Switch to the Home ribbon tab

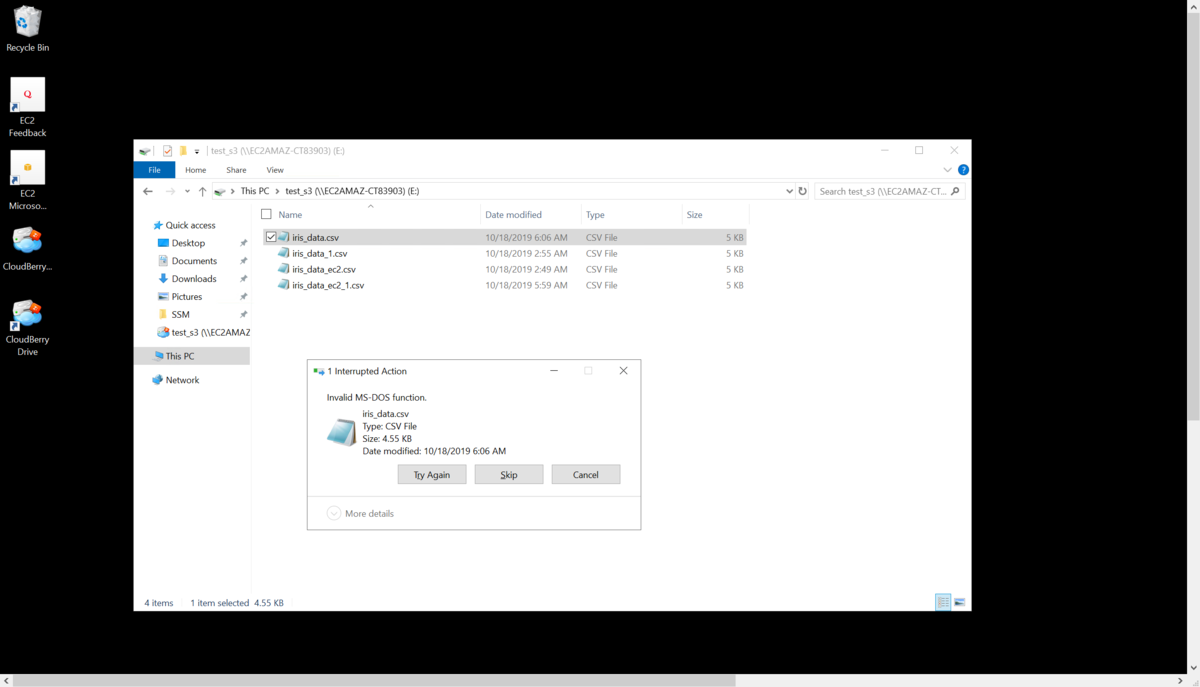tap(196, 170)
